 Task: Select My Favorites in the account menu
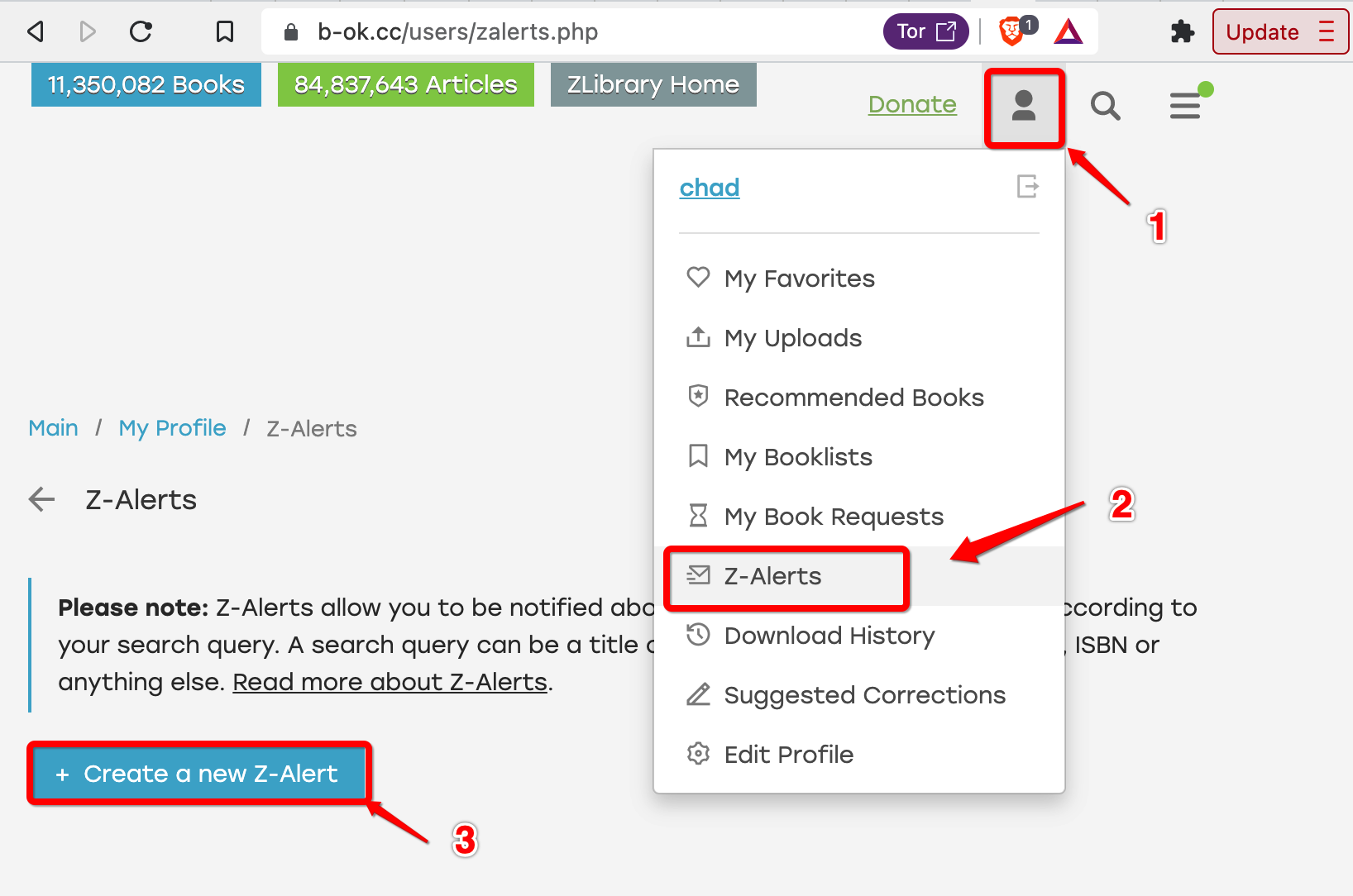799,278
